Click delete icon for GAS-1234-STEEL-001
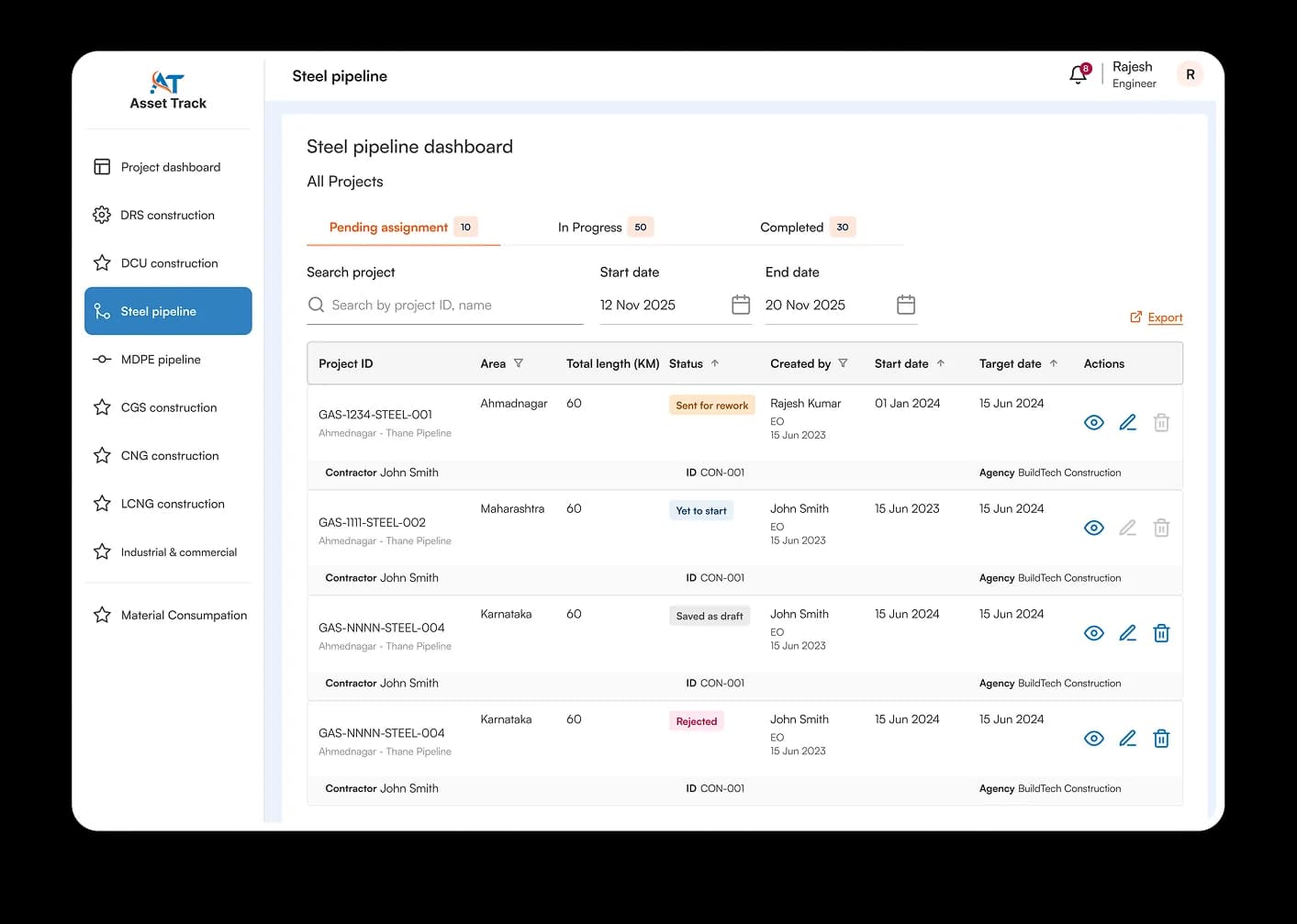 [1161, 423]
